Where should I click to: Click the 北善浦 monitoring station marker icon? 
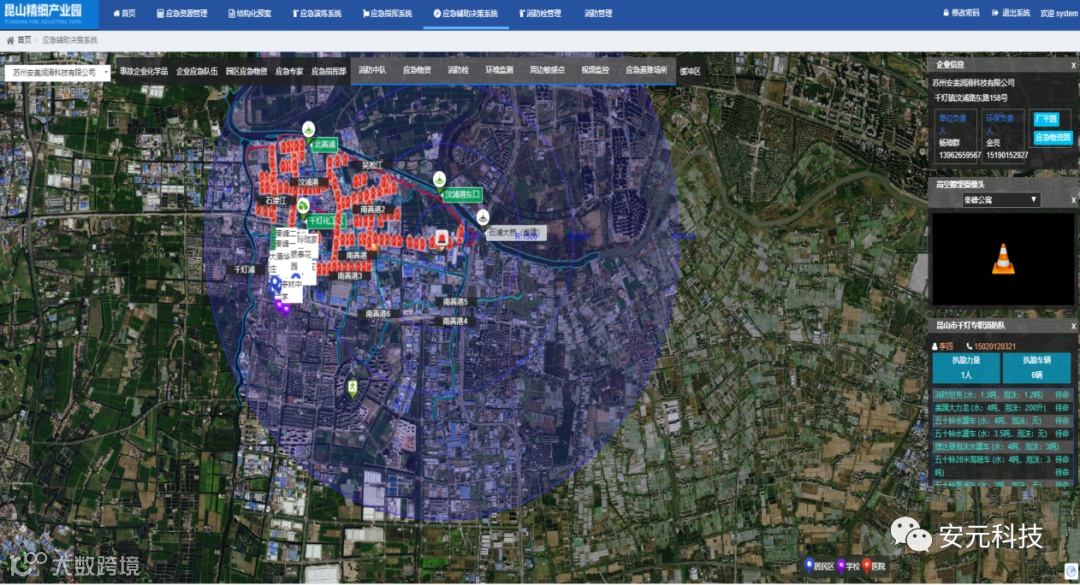309,129
